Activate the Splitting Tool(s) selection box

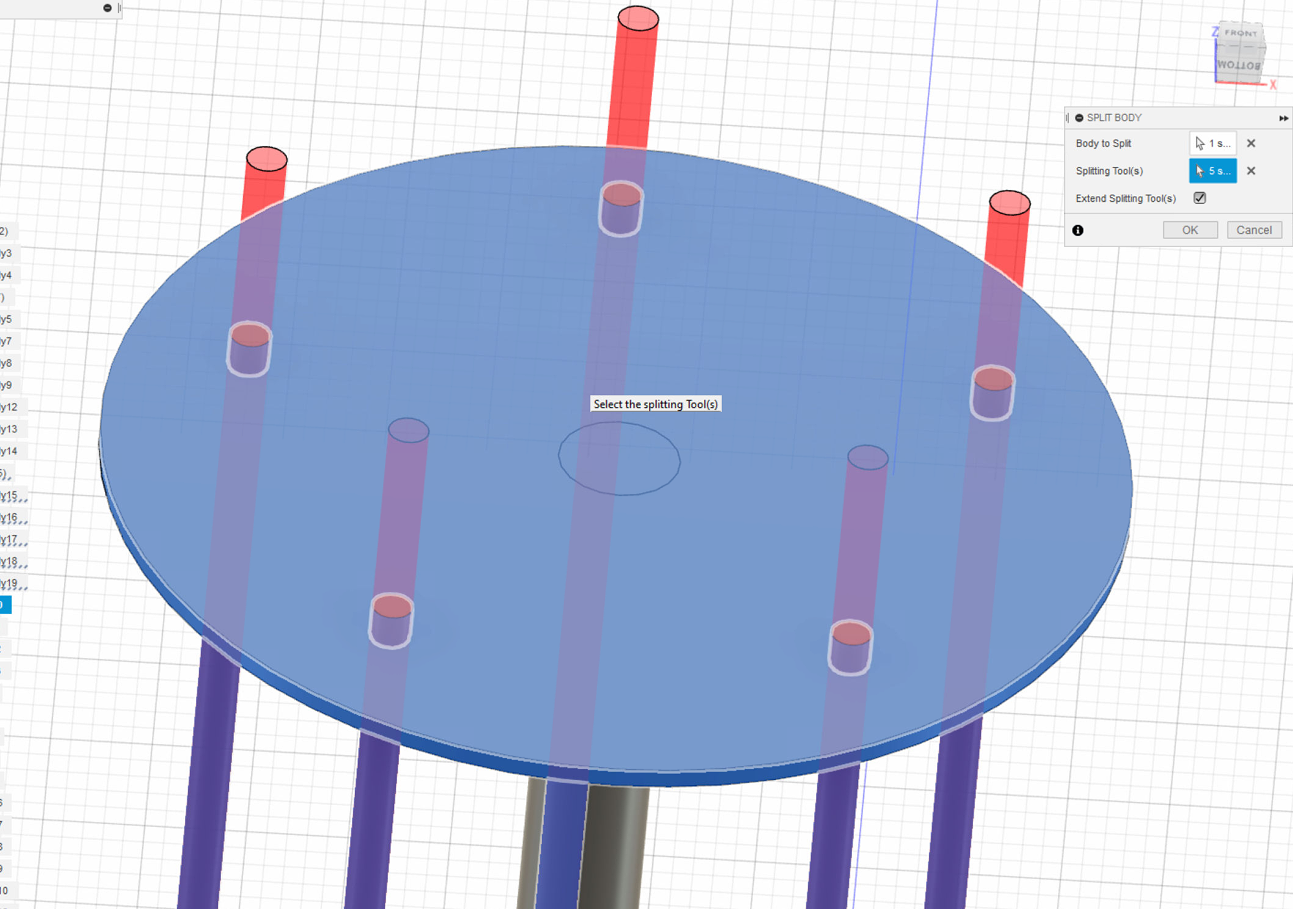coord(1213,171)
